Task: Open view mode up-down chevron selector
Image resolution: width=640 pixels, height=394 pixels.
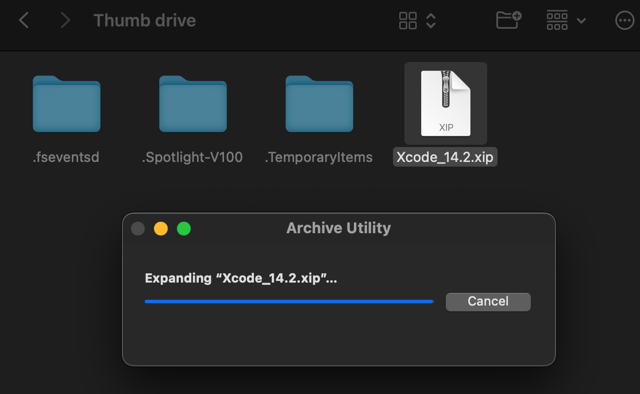Action: tap(431, 20)
